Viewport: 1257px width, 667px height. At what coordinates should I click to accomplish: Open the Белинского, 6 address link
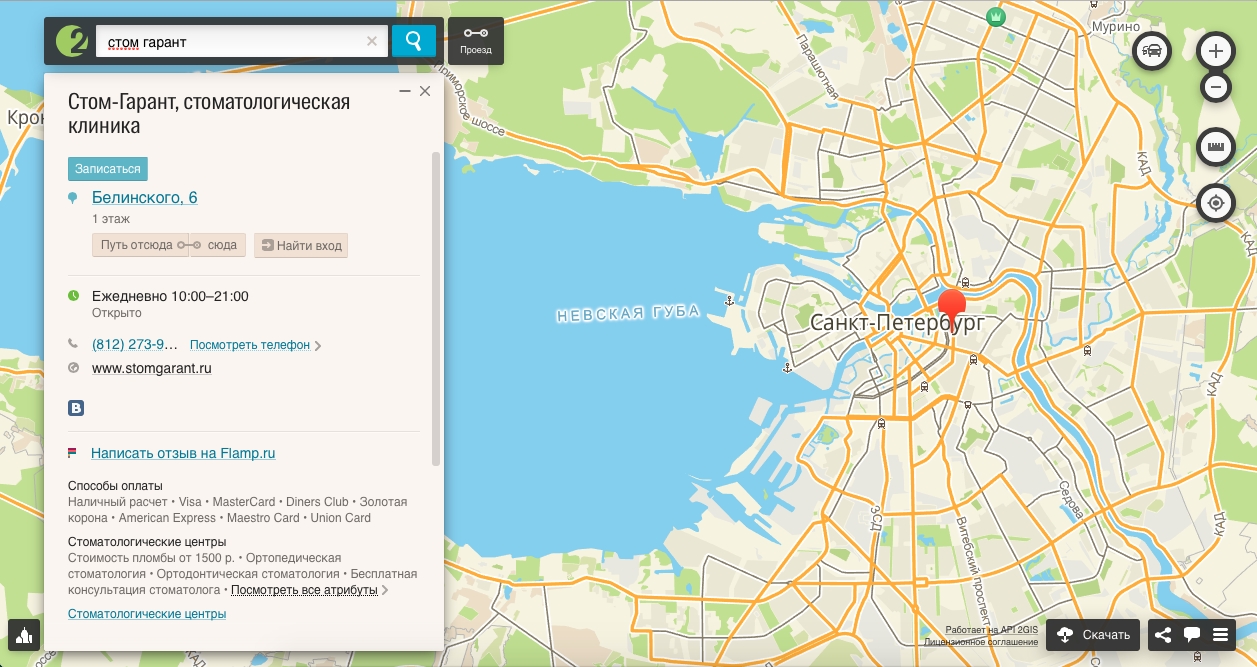144,198
